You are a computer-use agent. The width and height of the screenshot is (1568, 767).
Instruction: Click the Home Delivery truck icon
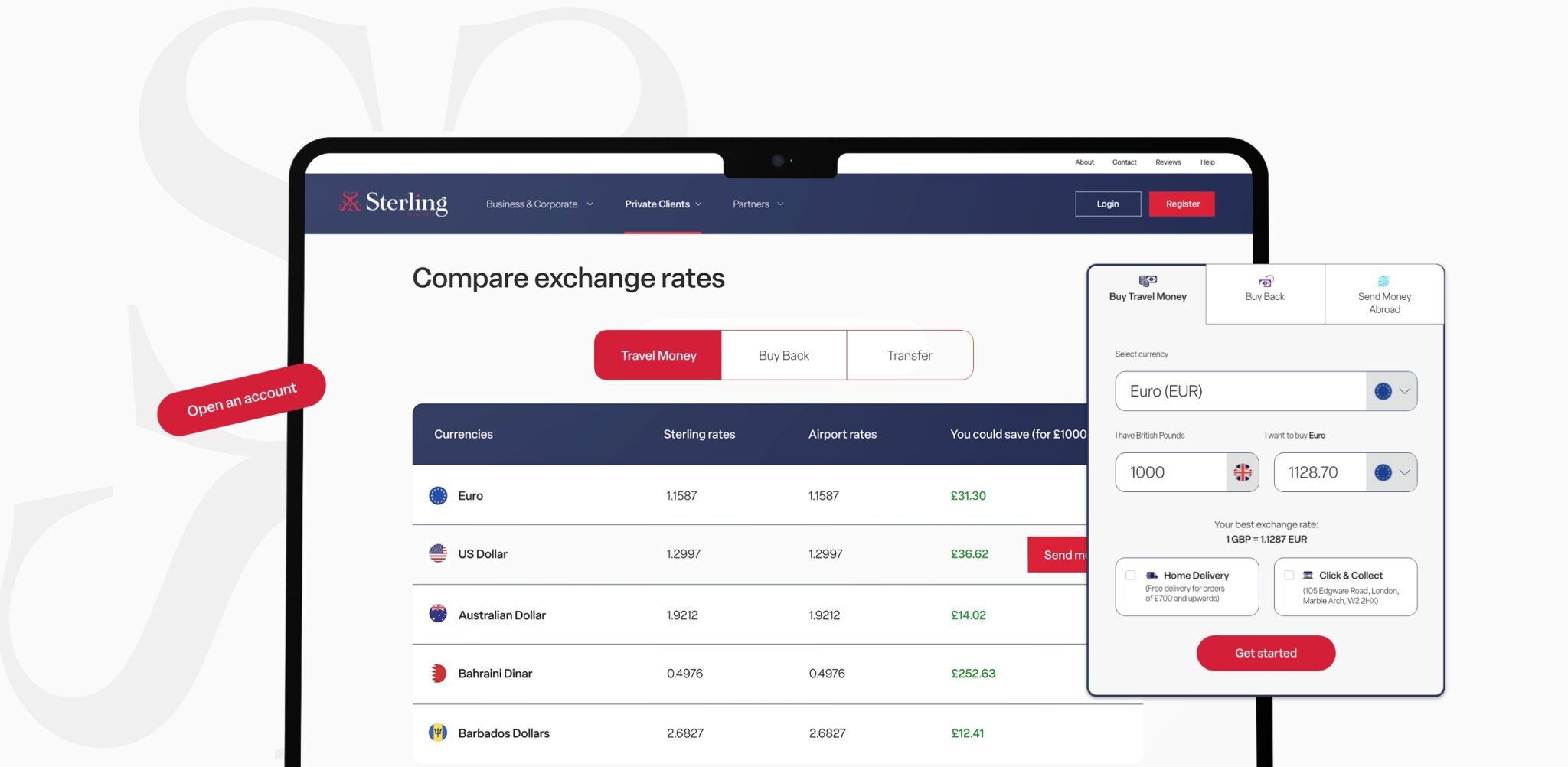click(x=1151, y=576)
